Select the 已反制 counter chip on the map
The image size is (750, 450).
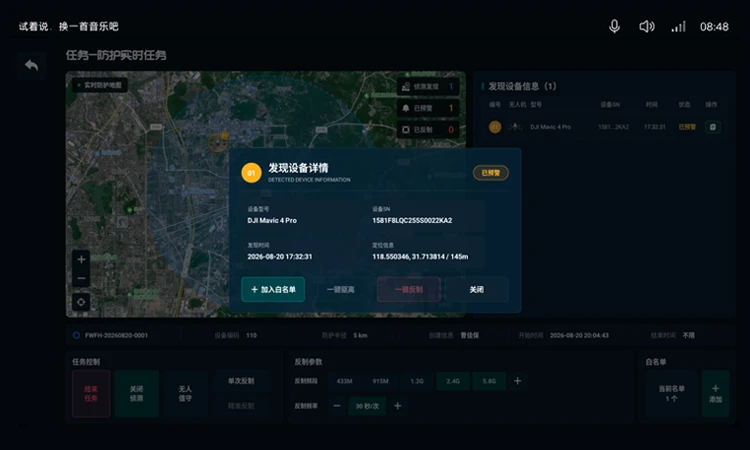click(x=428, y=130)
